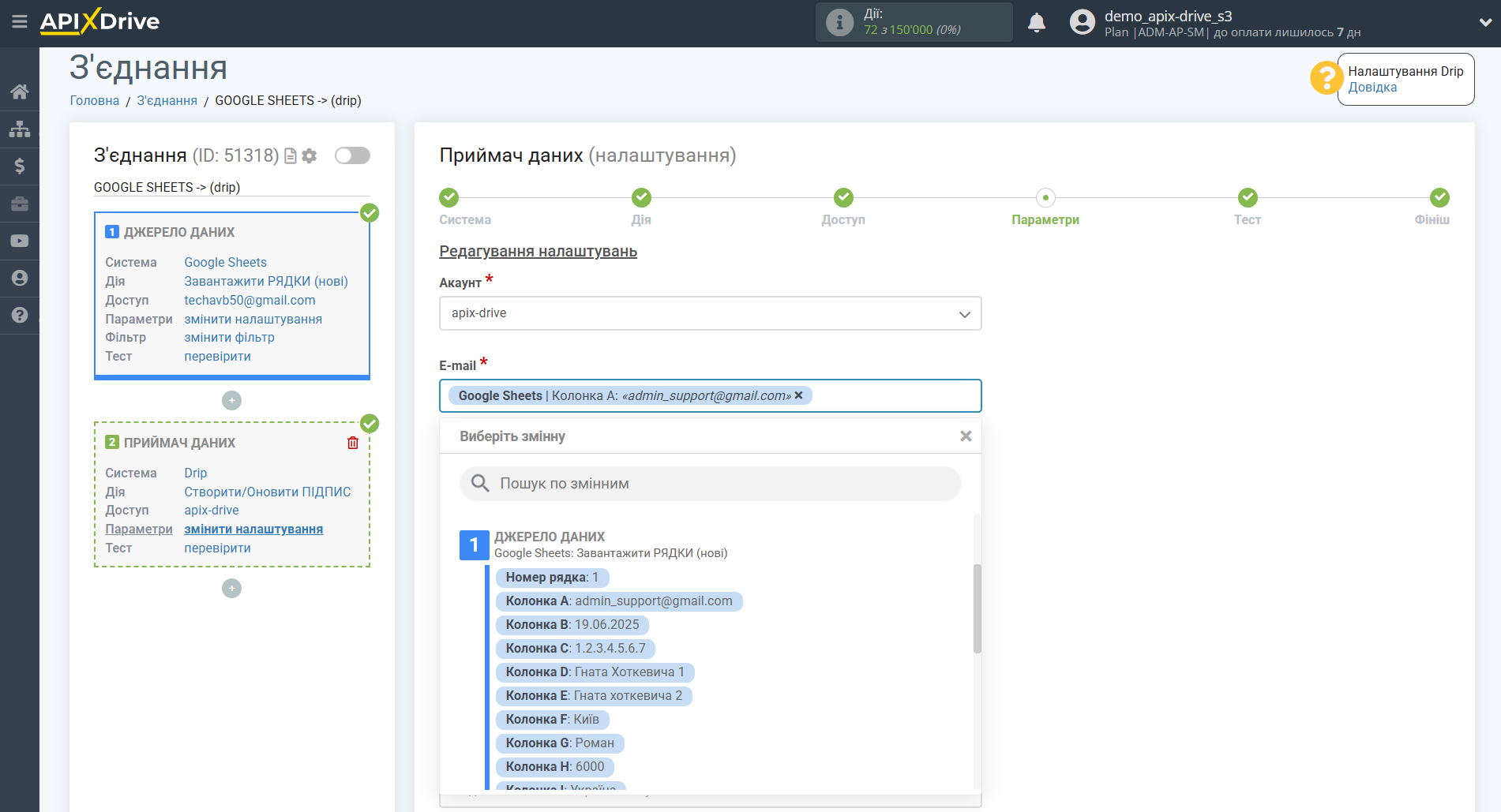Open the Google Sheets source system link

225,262
